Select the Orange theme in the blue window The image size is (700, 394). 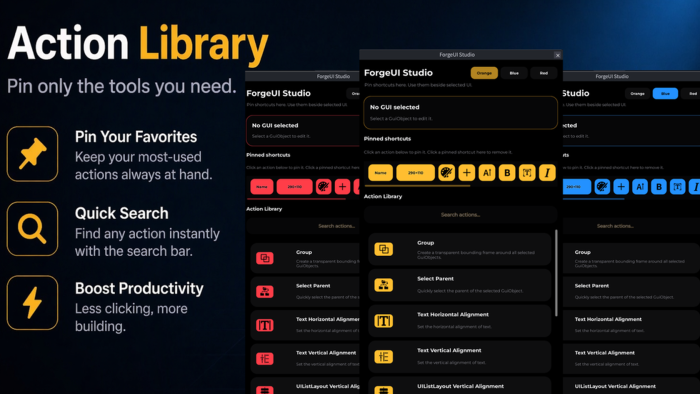point(638,94)
